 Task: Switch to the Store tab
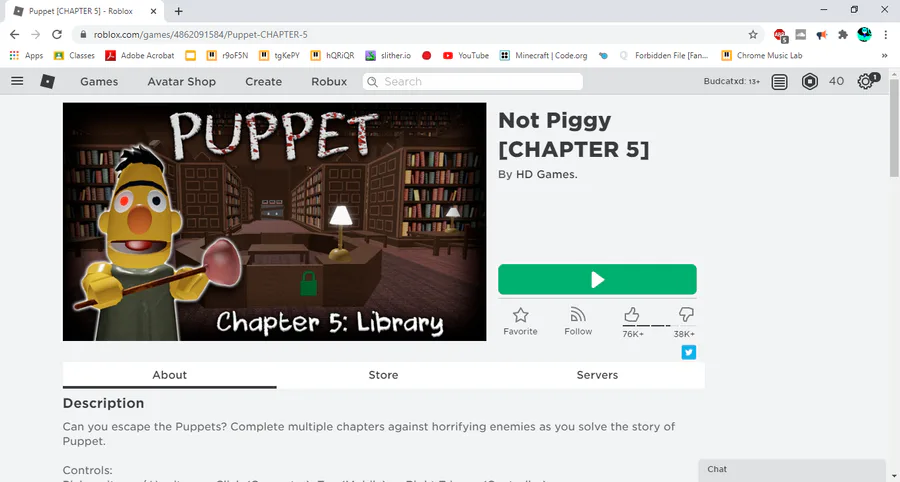[x=383, y=375]
